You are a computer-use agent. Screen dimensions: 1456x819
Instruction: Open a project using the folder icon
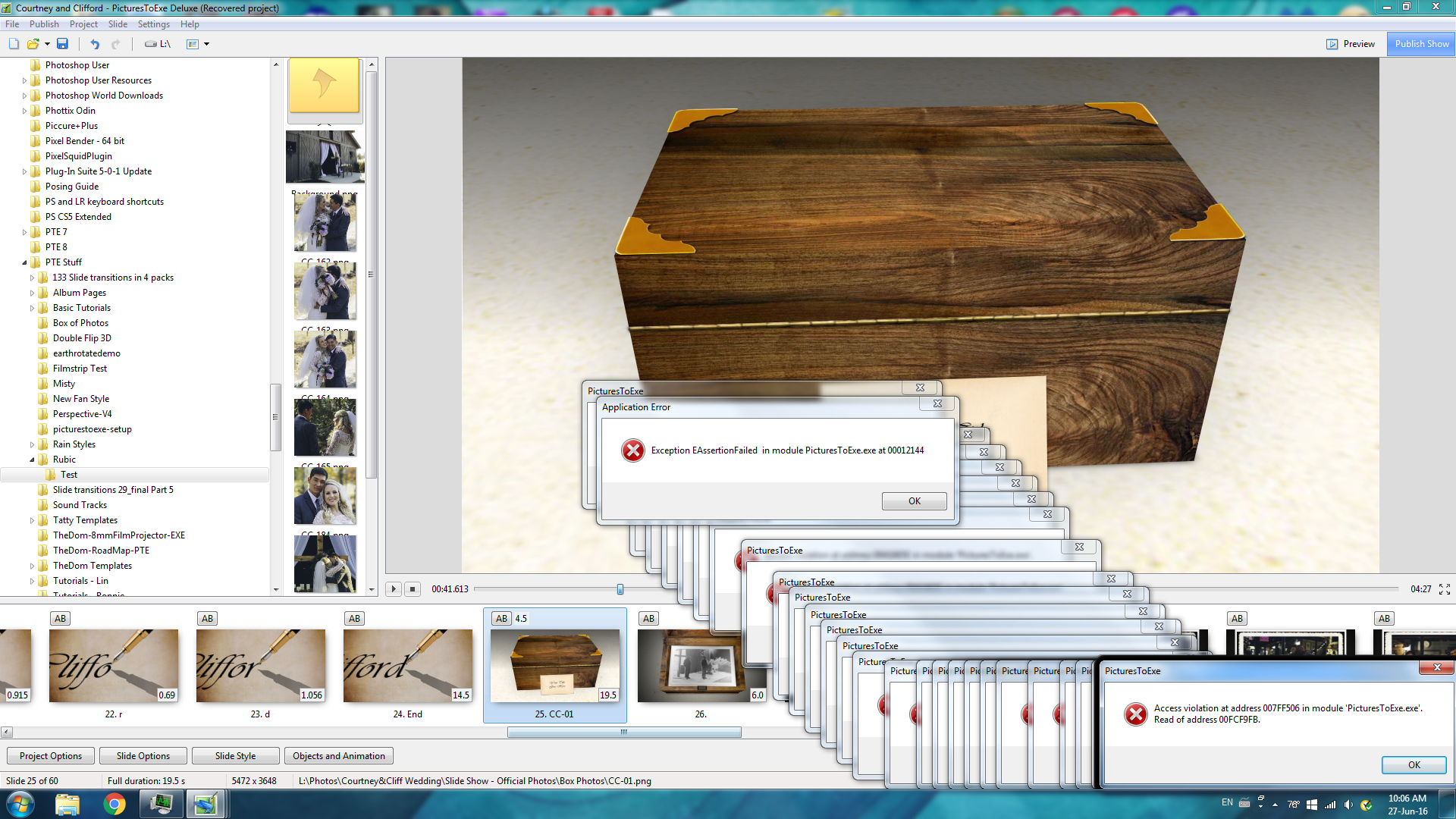(x=33, y=44)
